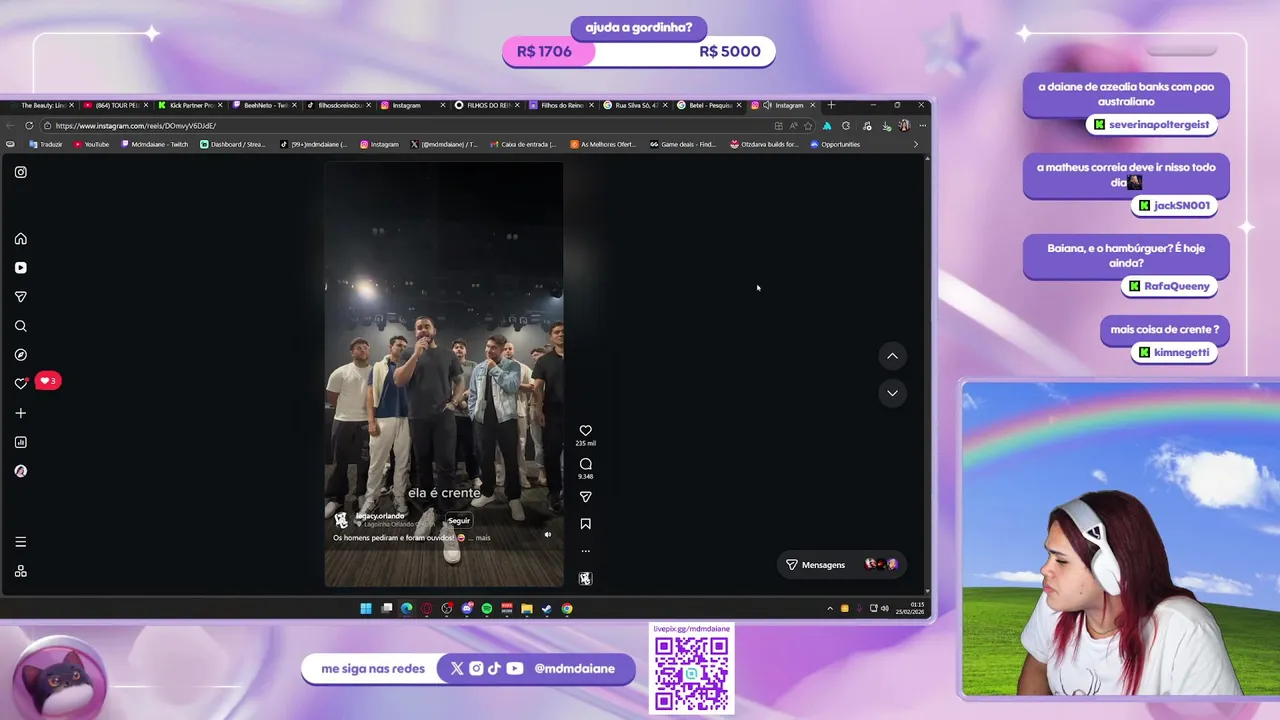Switch to 'BeehNeto - Twitch' tab
The height and width of the screenshot is (720, 1280).
(x=264, y=105)
